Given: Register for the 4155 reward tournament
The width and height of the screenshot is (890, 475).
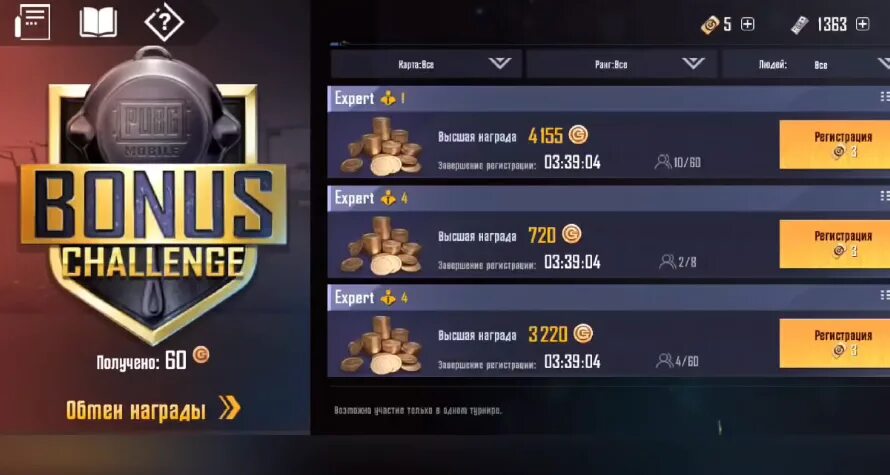Looking at the screenshot, I should point(835,144).
